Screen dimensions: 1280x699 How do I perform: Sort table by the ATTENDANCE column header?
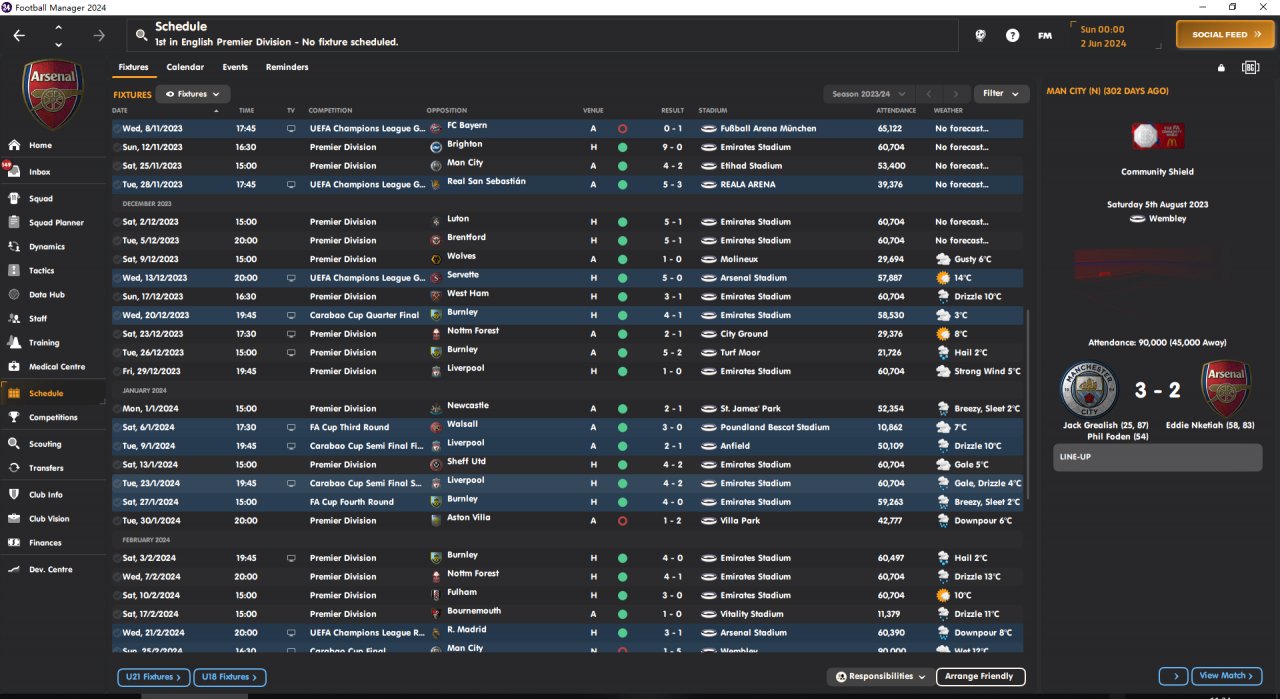coord(896,110)
